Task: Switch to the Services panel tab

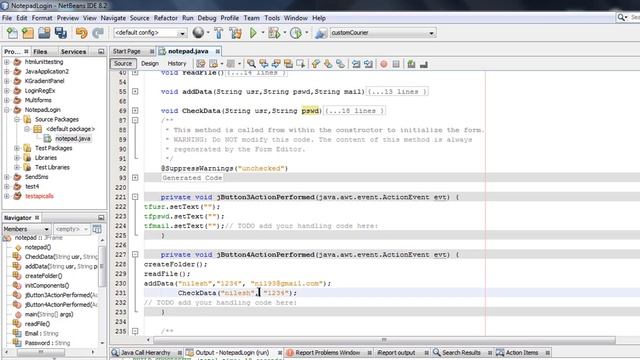Action: (x=73, y=51)
